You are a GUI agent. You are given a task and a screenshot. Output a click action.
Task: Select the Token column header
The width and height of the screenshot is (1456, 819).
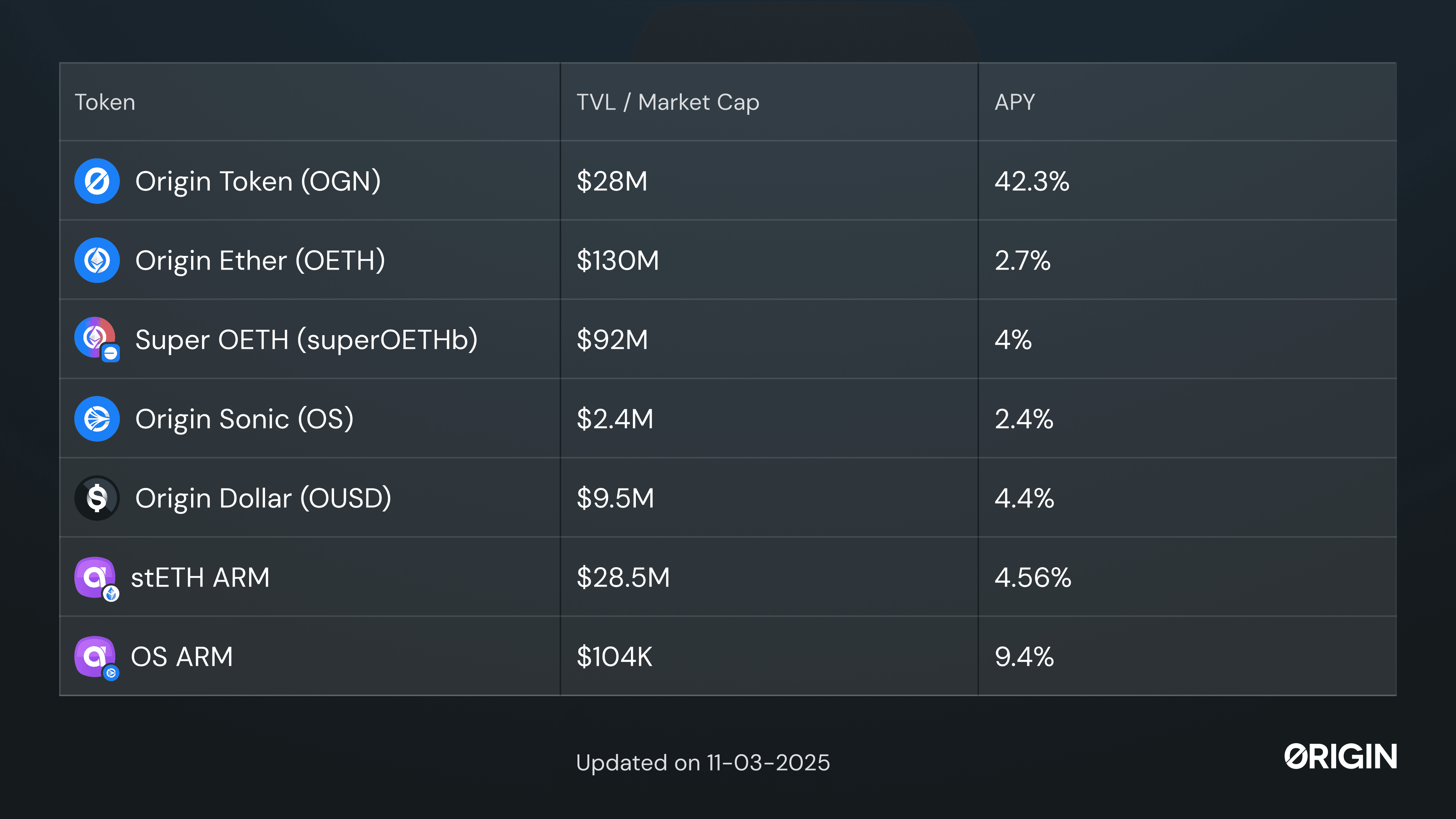(105, 102)
